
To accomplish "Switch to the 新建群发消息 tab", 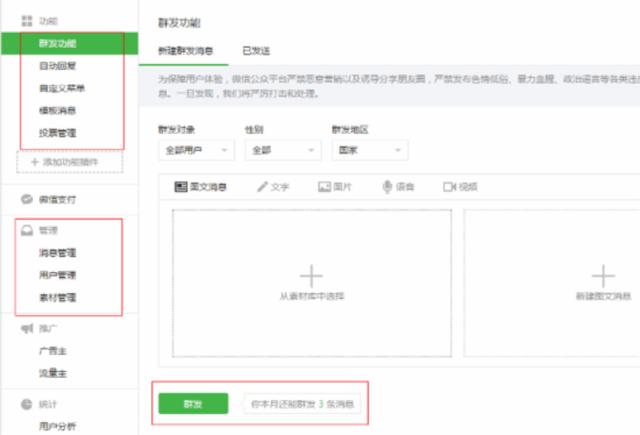I will 186,51.
